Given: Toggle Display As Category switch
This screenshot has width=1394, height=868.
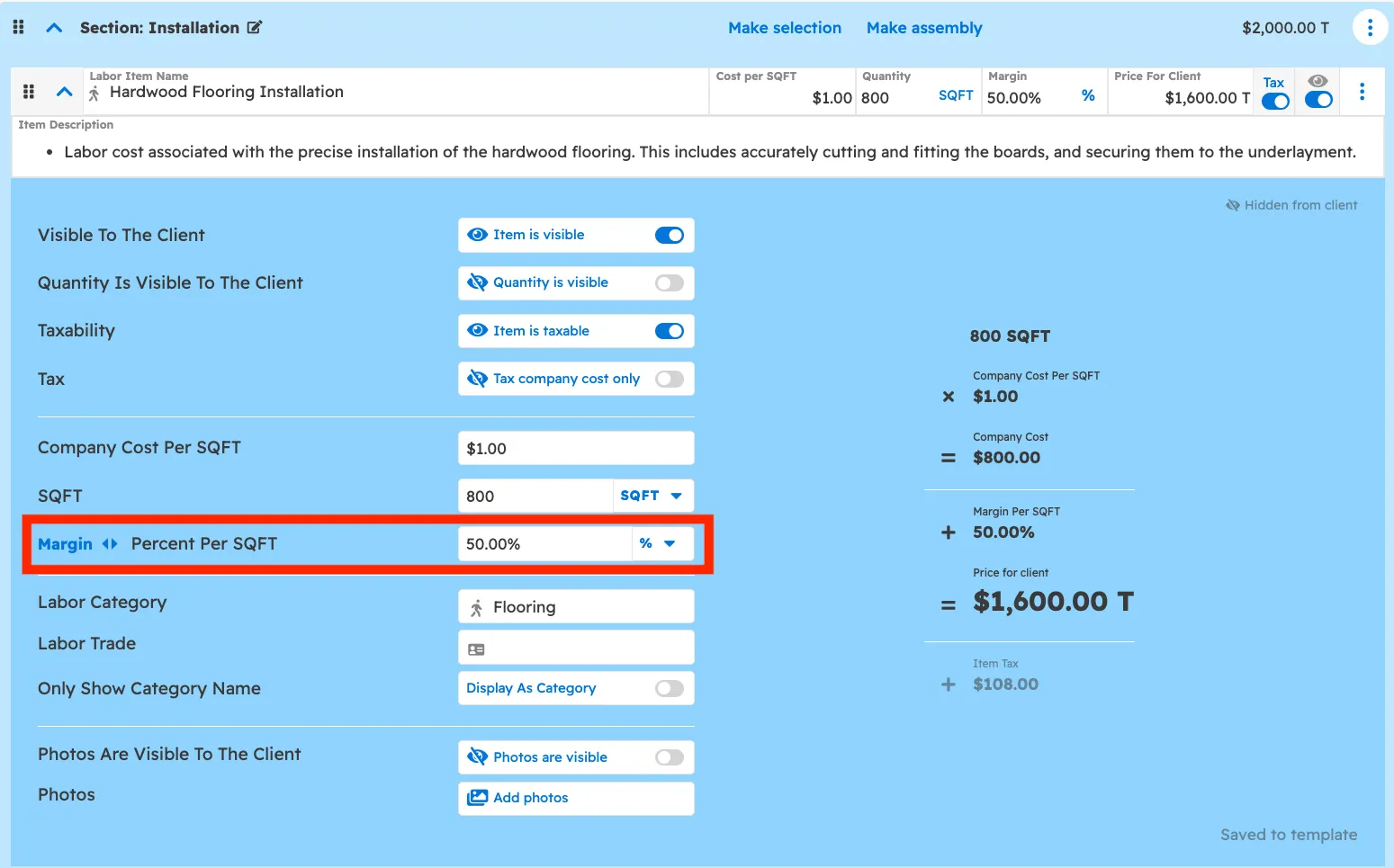Looking at the screenshot, I should coord(669,689).
